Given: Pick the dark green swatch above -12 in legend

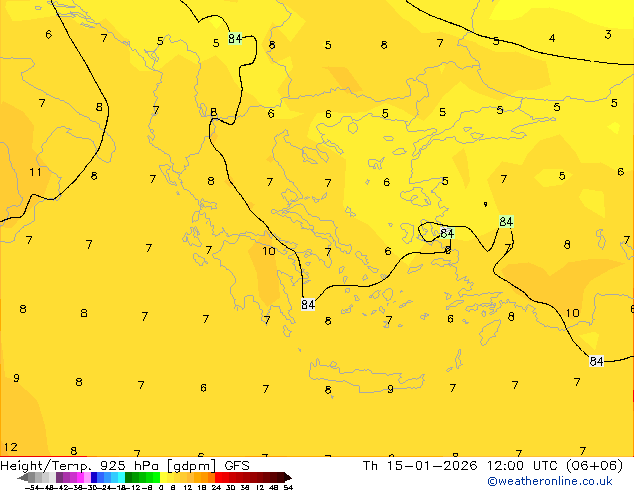Looking at the screenshot, I should point(129,477).
